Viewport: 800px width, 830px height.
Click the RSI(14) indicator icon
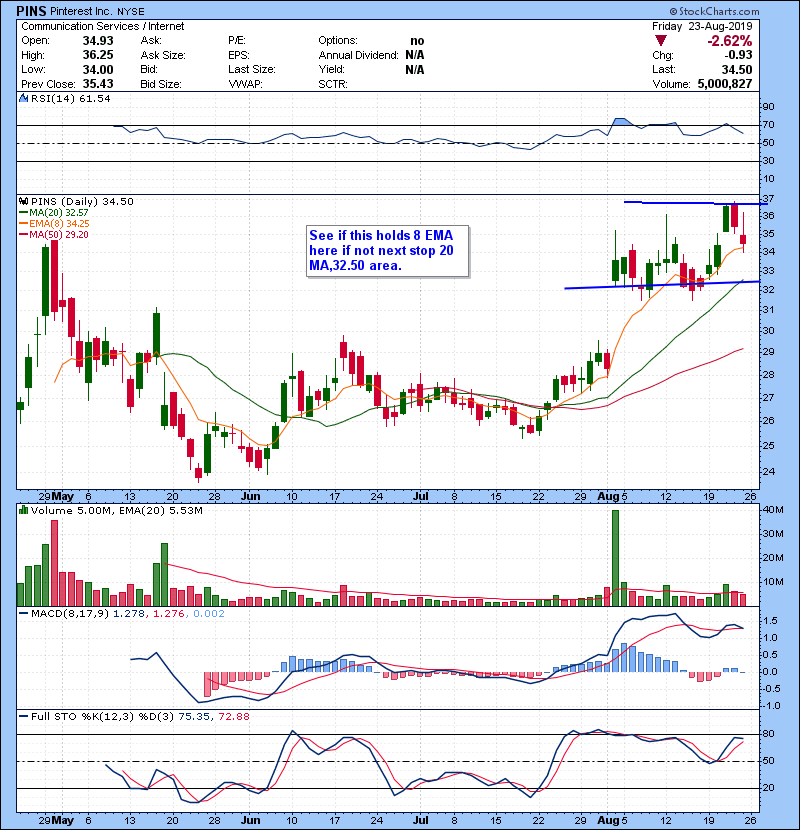(23, 98)
